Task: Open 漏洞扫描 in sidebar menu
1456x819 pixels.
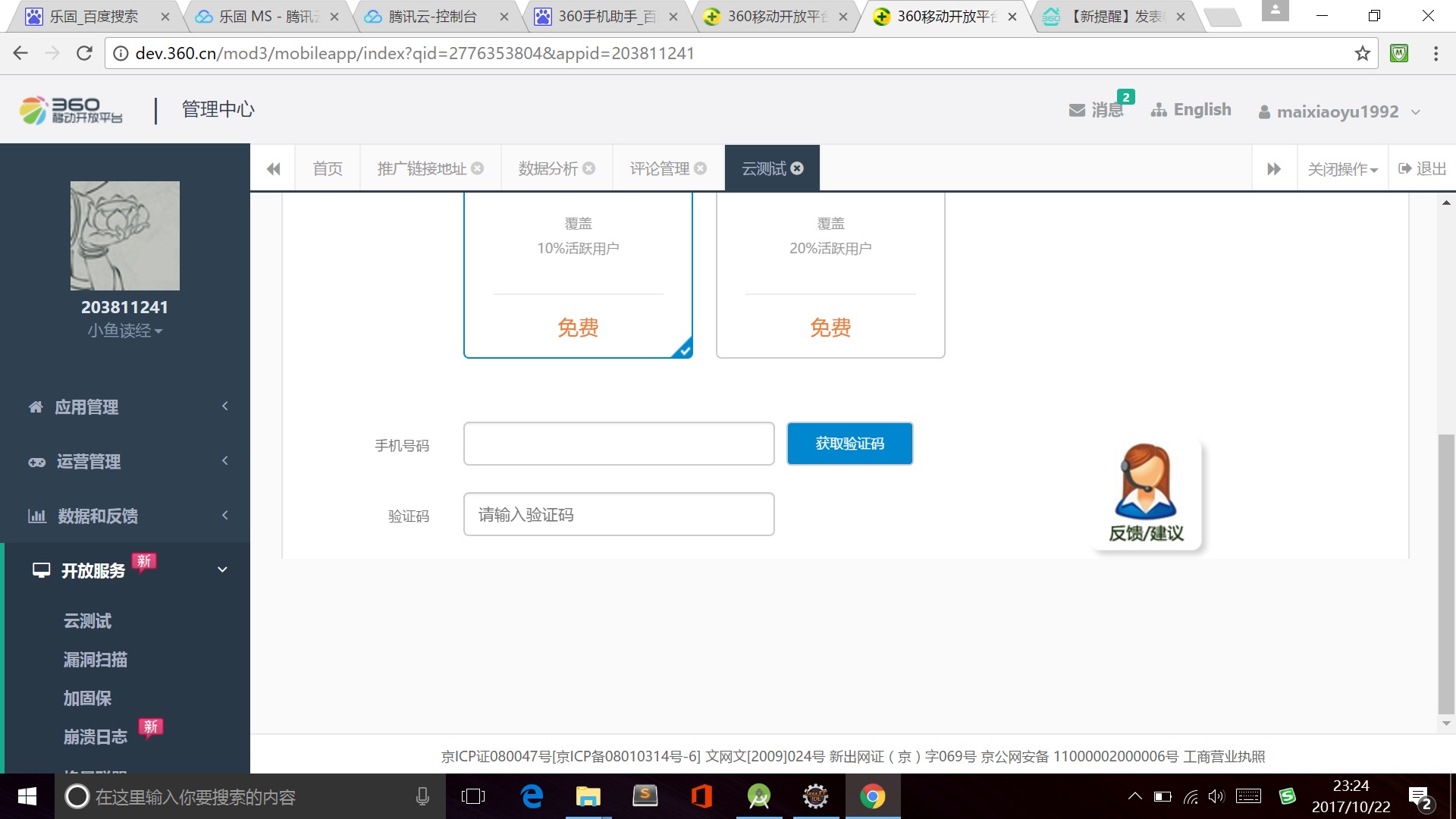Action: tap(96, 660)
